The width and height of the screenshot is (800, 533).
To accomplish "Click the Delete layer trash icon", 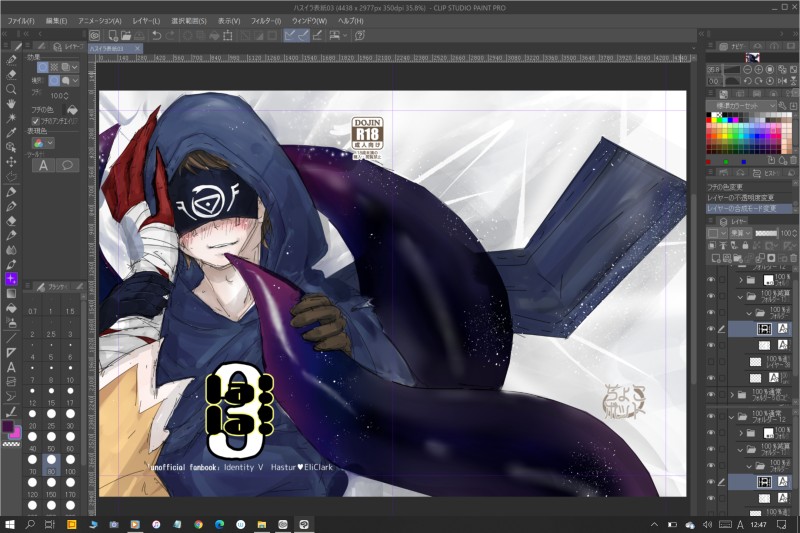I will [793, 258].
